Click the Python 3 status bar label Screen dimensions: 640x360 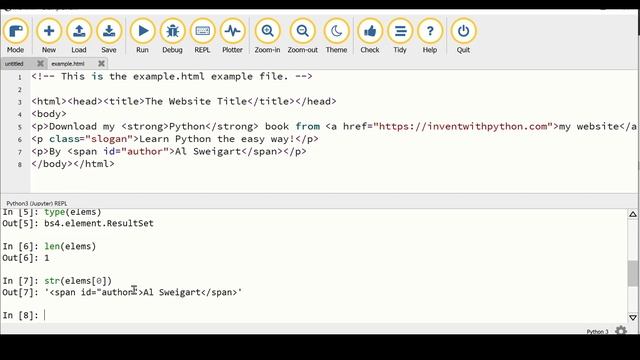click(598, 331)
